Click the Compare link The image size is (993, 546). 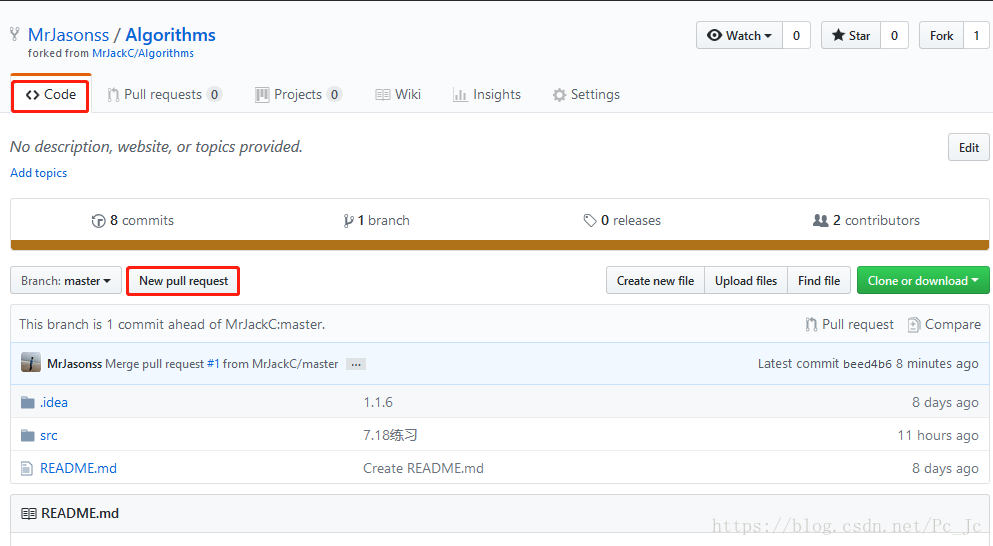(x=944, y=324)
